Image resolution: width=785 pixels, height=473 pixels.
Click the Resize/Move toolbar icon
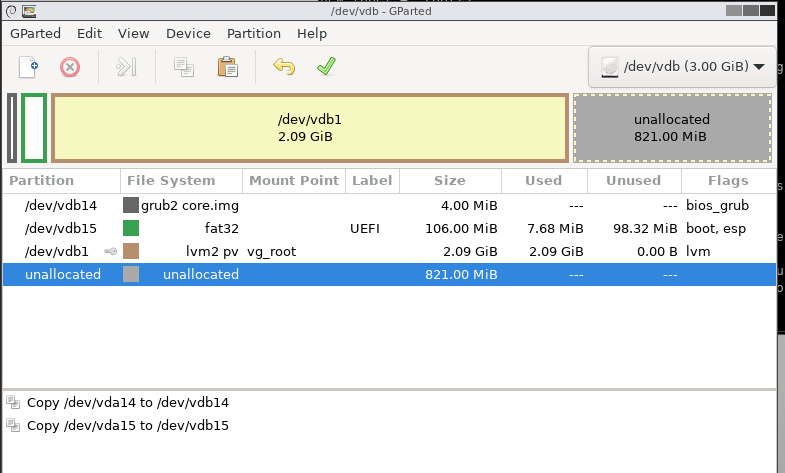[x=125, y=67]
